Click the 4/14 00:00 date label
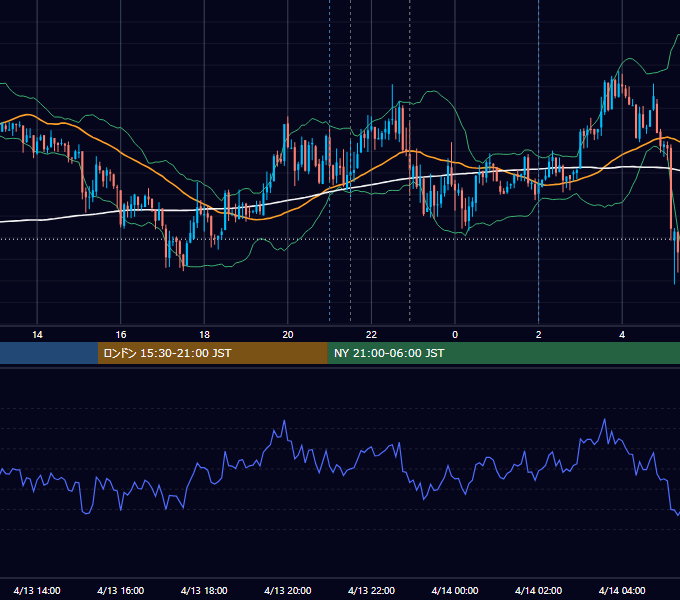 pos(455,590)
